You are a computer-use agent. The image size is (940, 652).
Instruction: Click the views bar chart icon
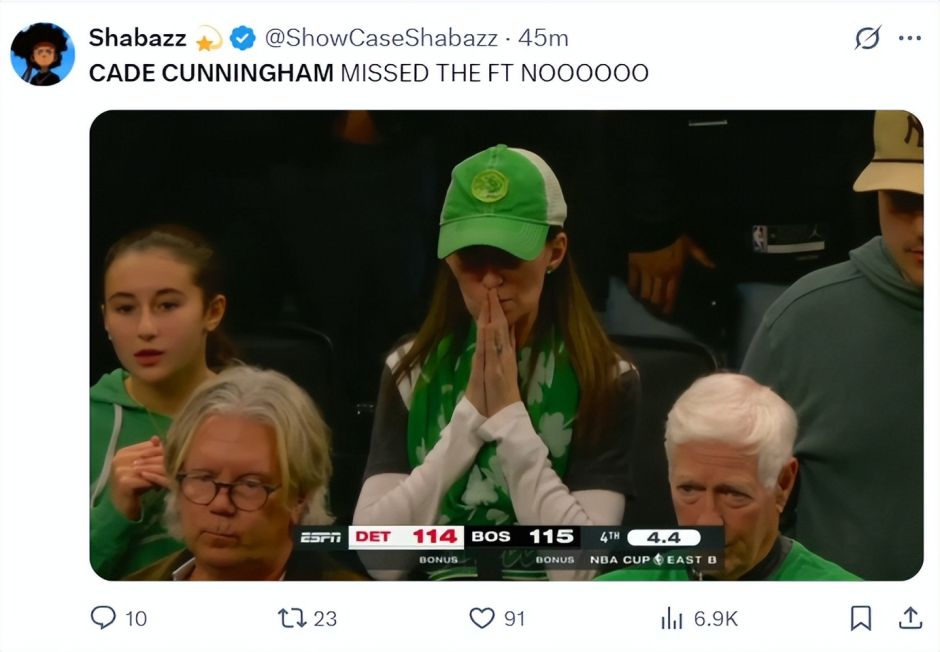point(671,619)
